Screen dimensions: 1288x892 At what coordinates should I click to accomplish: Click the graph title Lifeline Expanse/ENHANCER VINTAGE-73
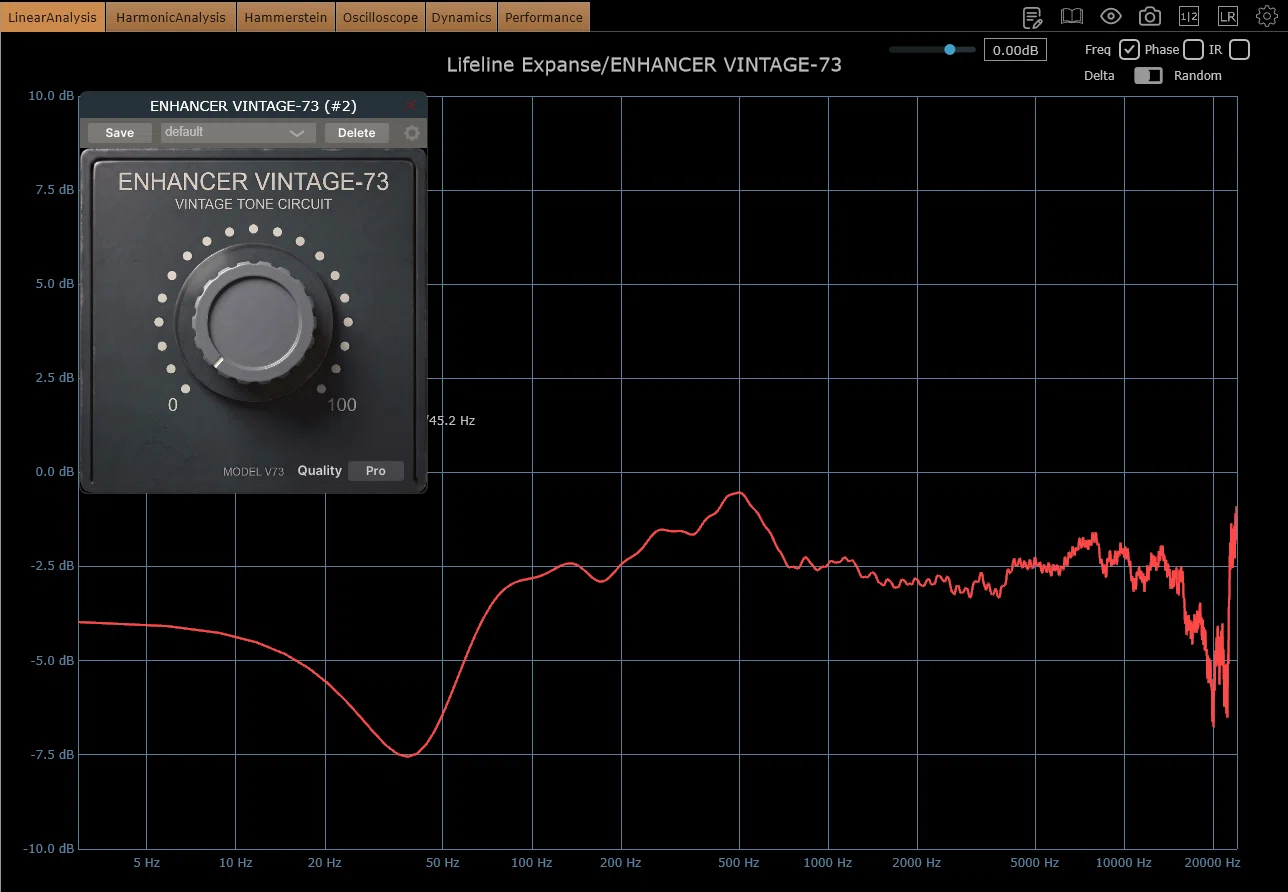point(644,65)
